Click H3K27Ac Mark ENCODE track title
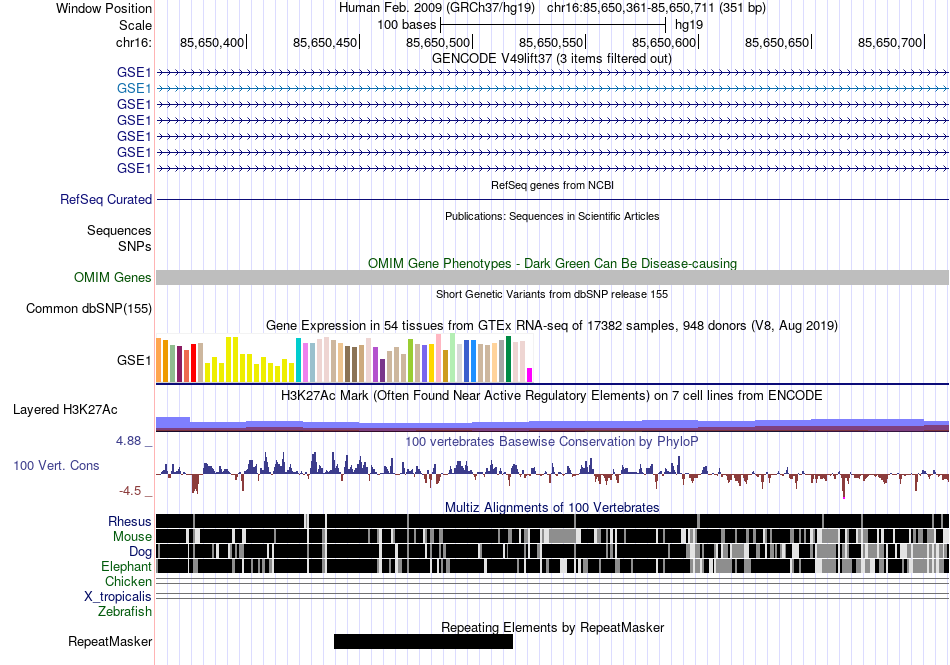The height and width of the screenshot is (665, 950). click(552, 396)
